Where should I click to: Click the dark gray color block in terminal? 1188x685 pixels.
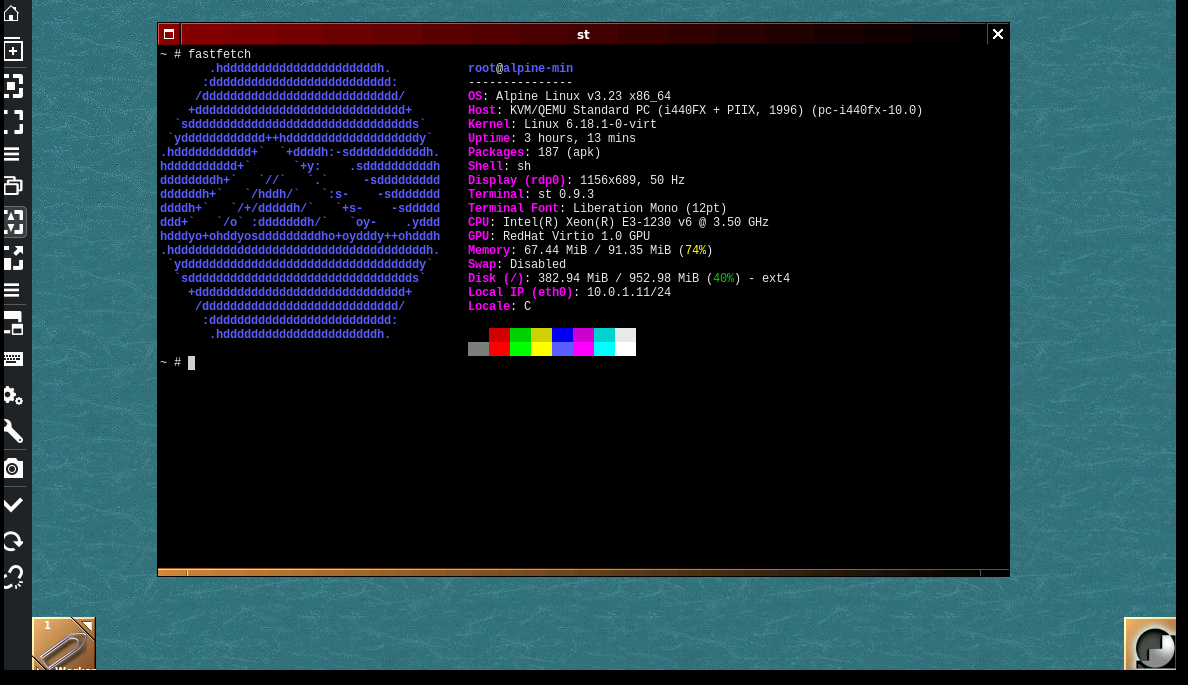coord(478,349)
